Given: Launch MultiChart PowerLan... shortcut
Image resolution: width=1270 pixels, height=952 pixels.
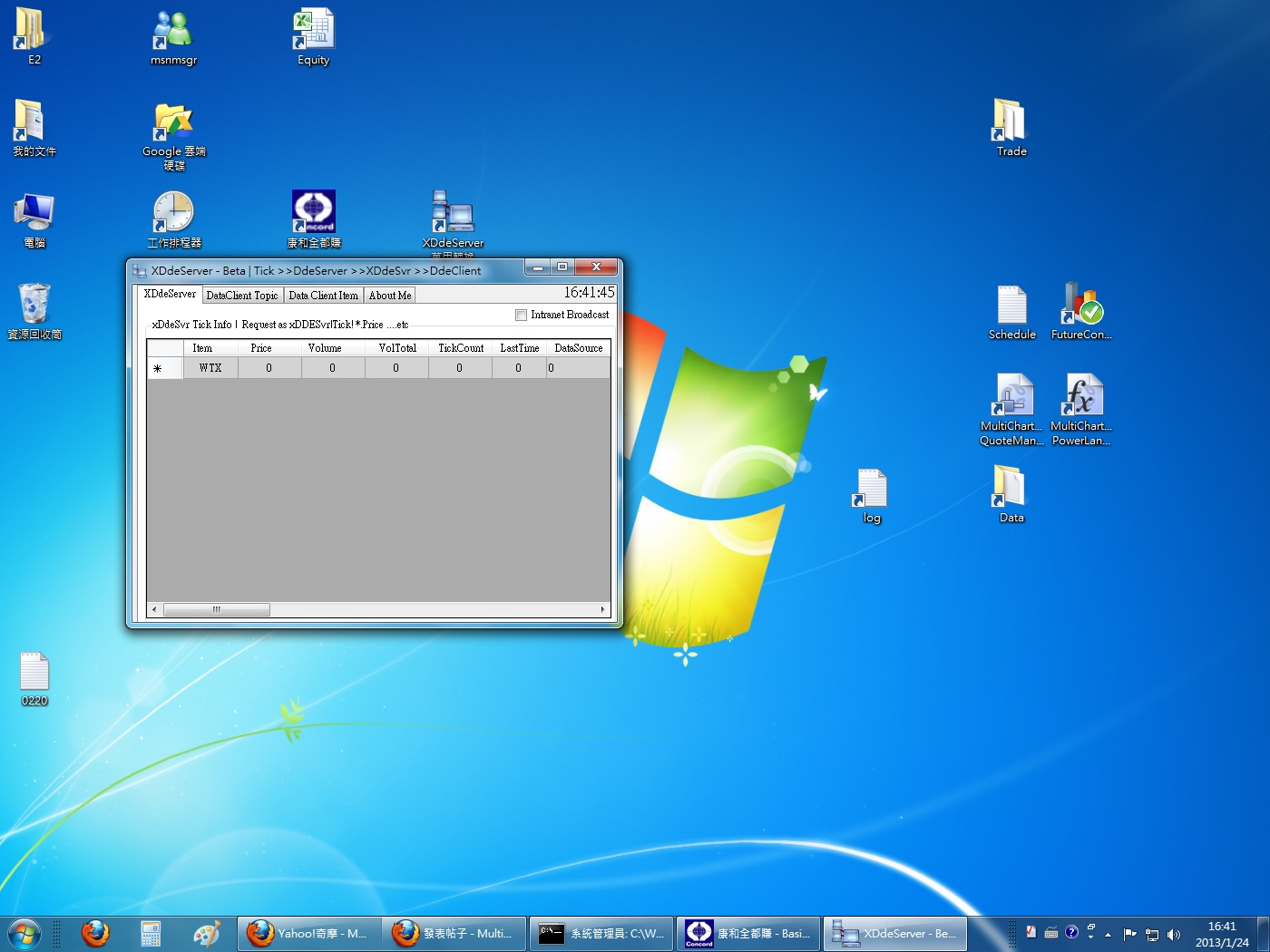Looking at the screenshot, I should point(1080,410).
